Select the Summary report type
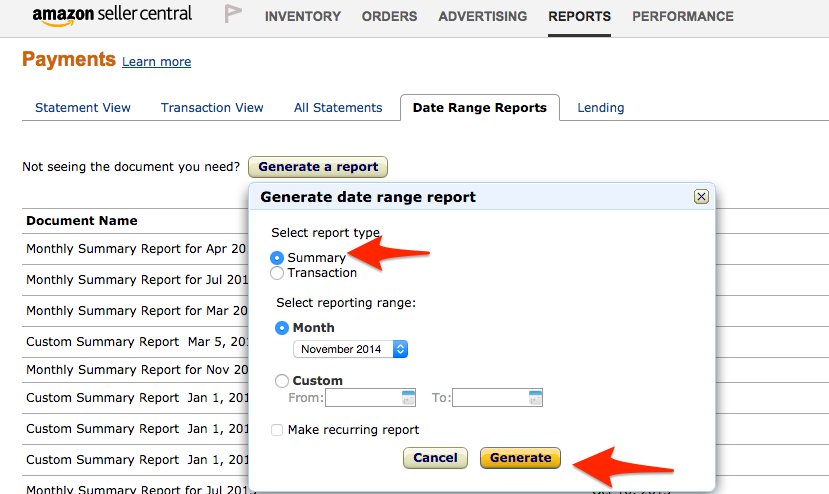The width and height of the screenshot is (829, 494). click(277, 258)
